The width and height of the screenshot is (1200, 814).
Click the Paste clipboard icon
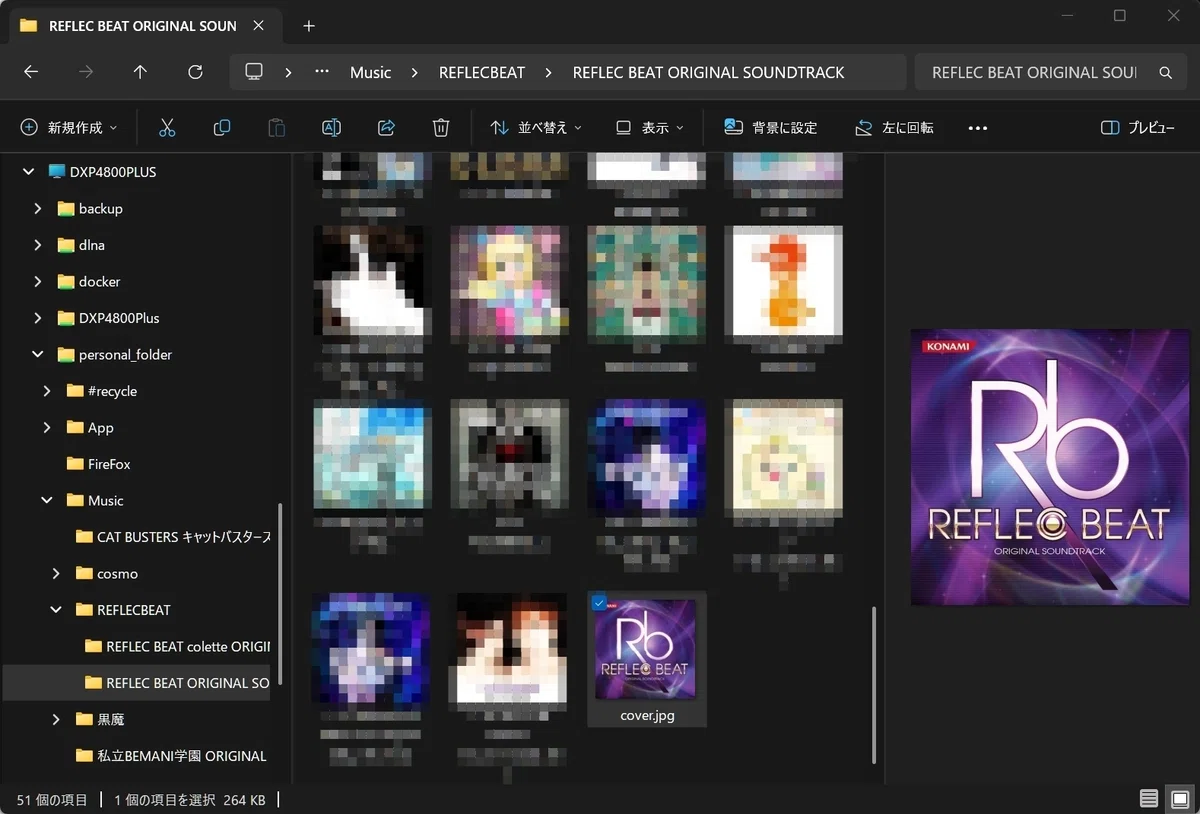pos(276,127)
